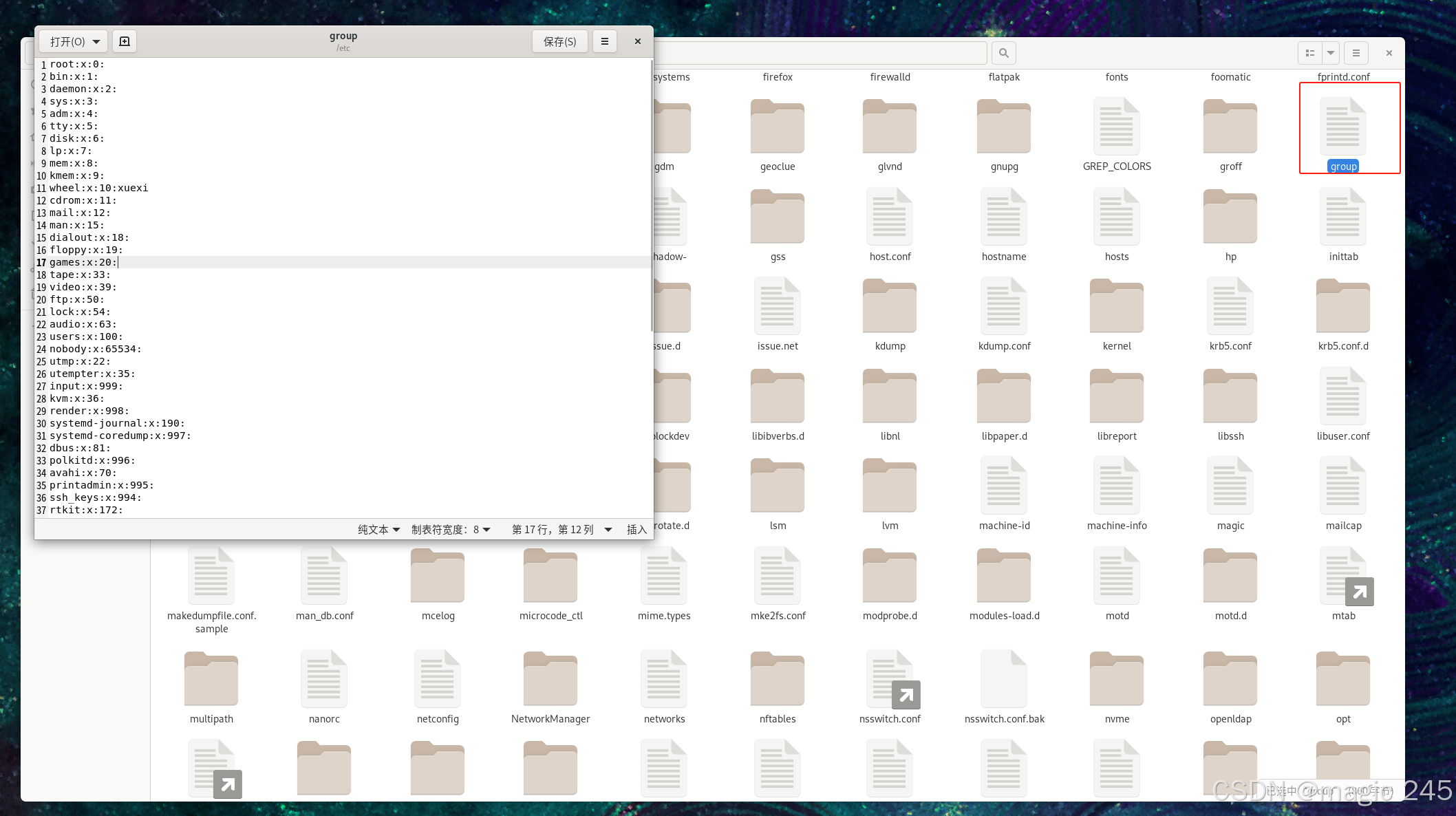
Task: Open line and column position dropdown
Action: pyautogui.click(x=561, y=529)
